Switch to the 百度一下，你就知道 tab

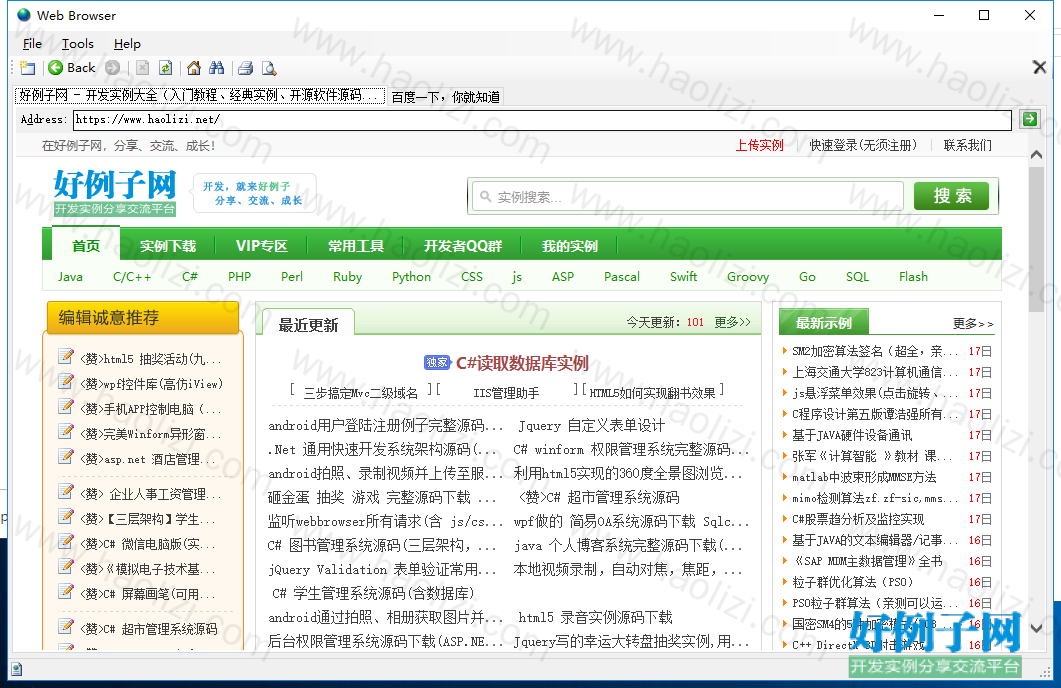pyautogui.click(x=445, y=97)
